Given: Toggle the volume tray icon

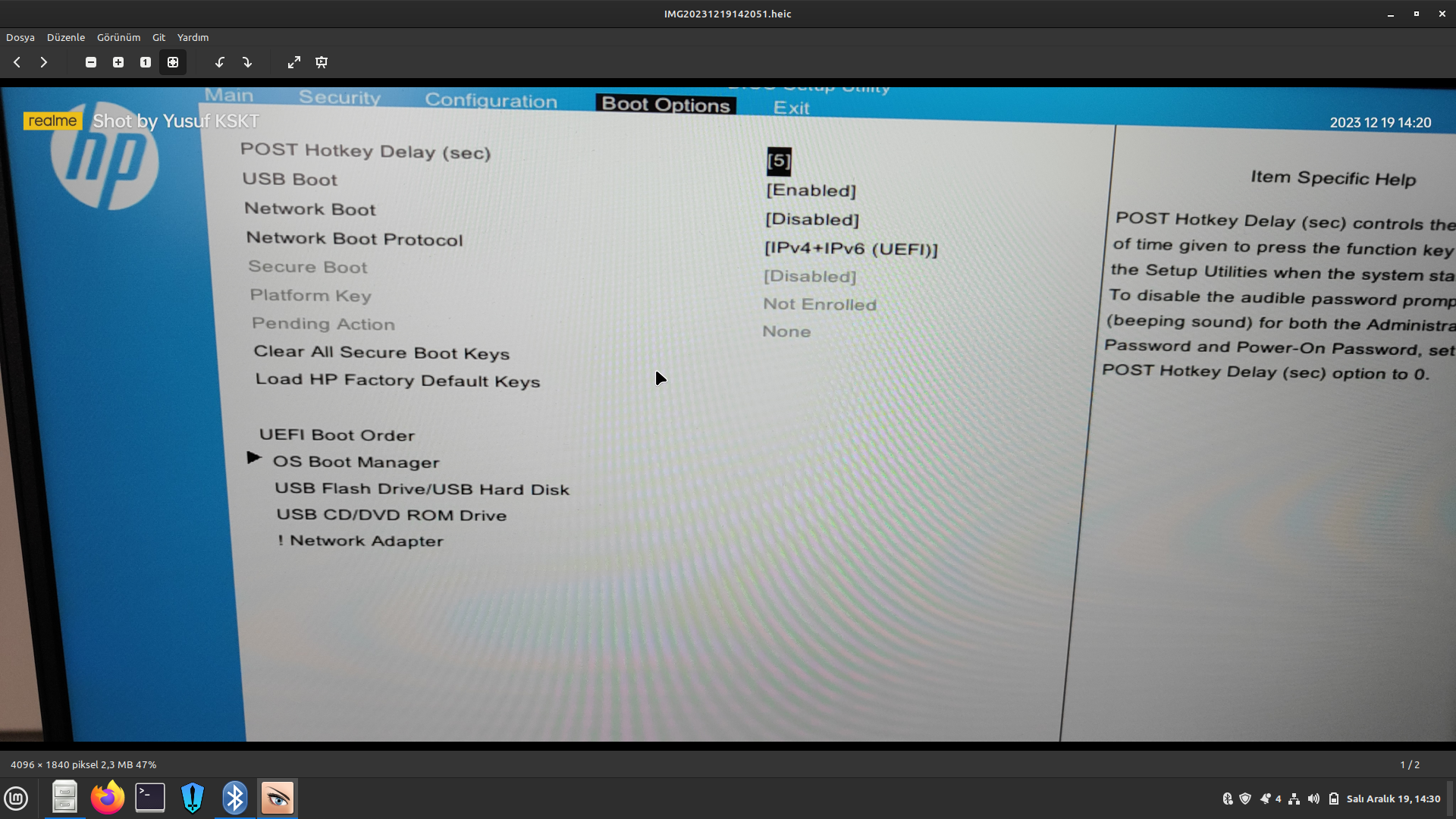Looking at the screenshot, I should (x=1313, y=799).
